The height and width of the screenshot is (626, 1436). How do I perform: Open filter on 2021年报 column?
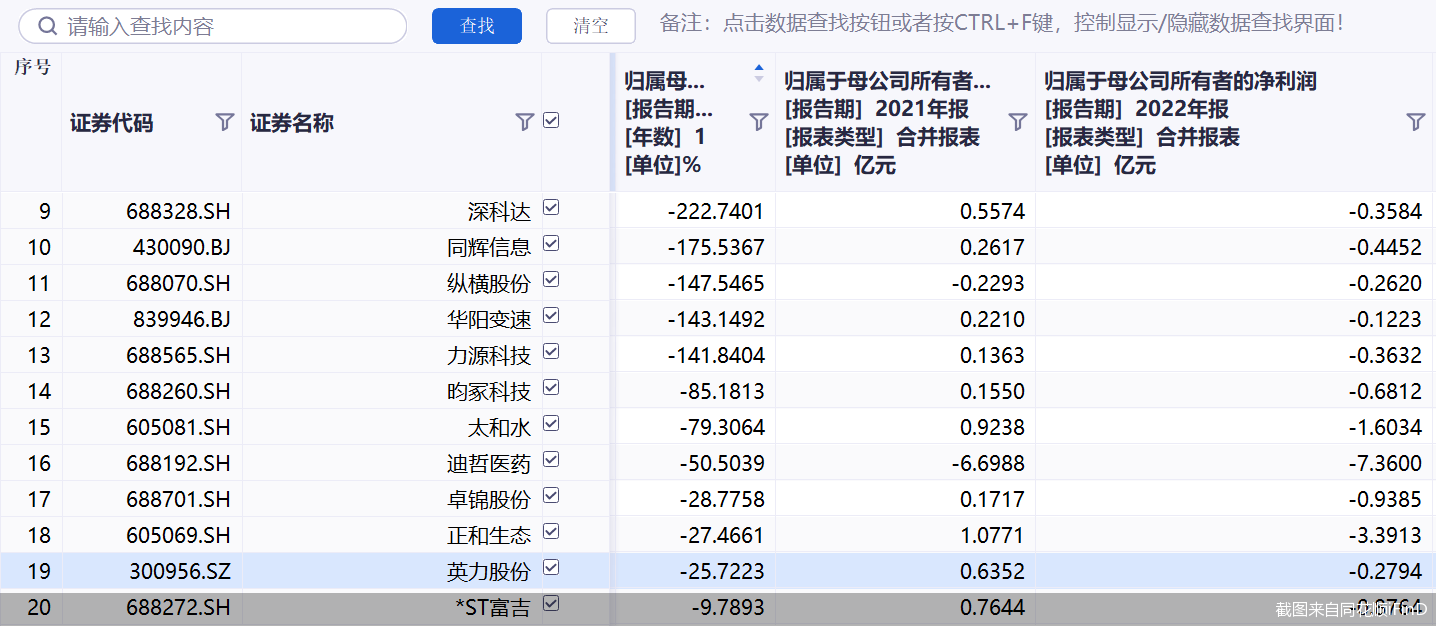tap(1018, 122)
